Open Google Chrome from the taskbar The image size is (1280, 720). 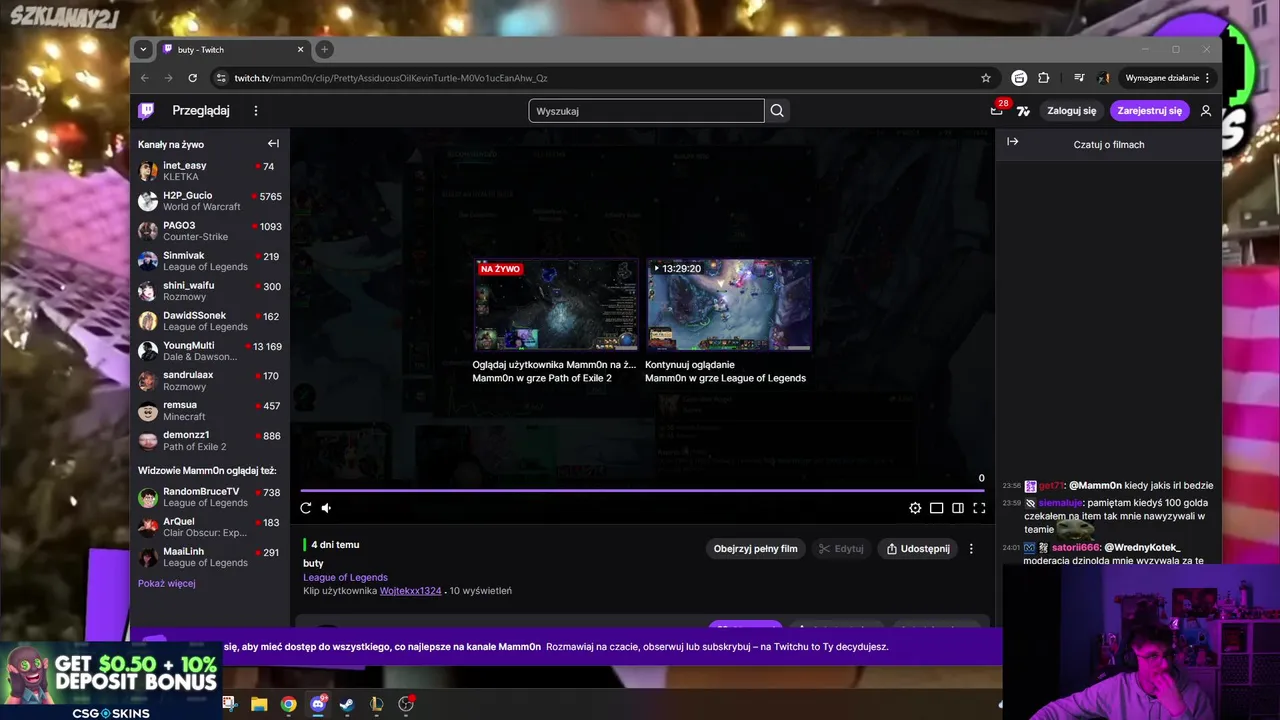tap(288, 704)
